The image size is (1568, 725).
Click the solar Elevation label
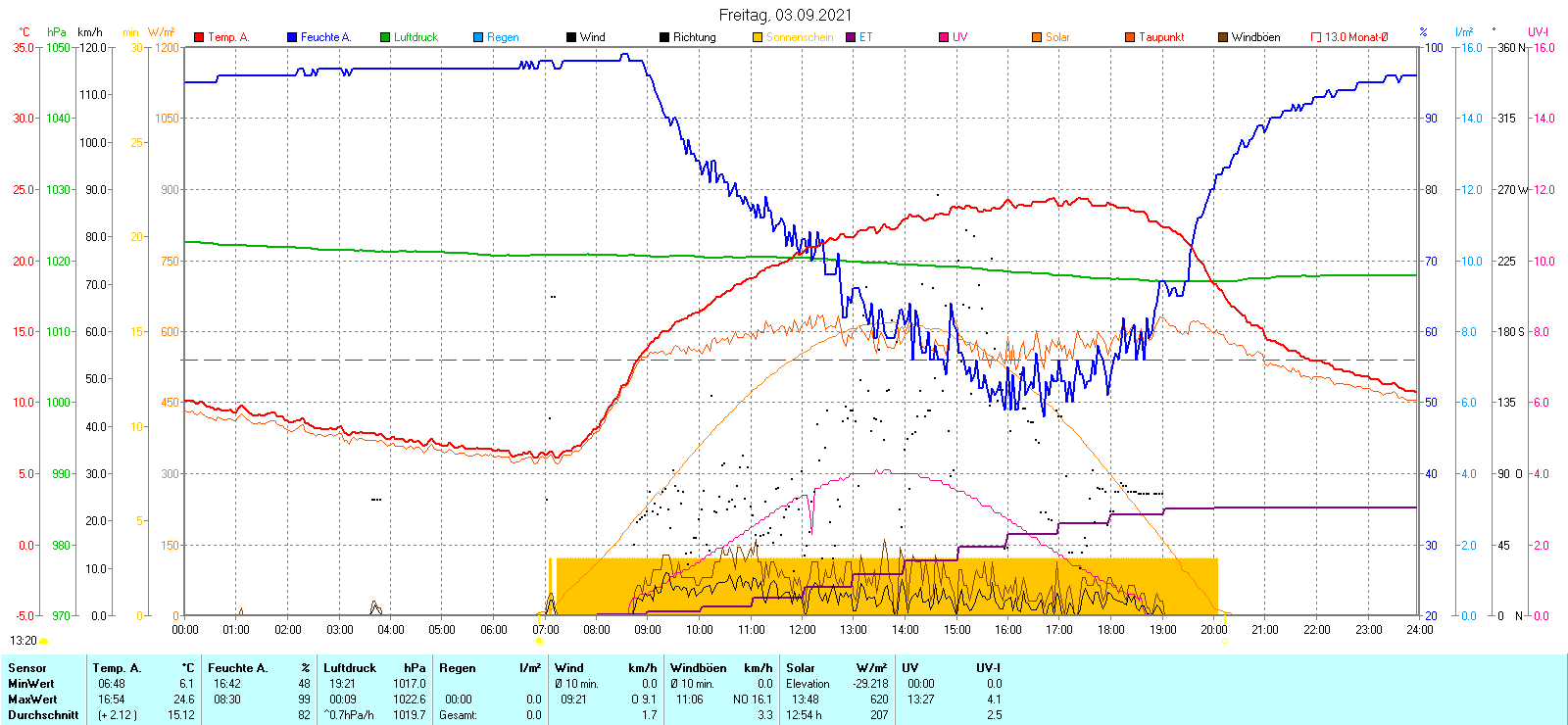pos(808,684)
